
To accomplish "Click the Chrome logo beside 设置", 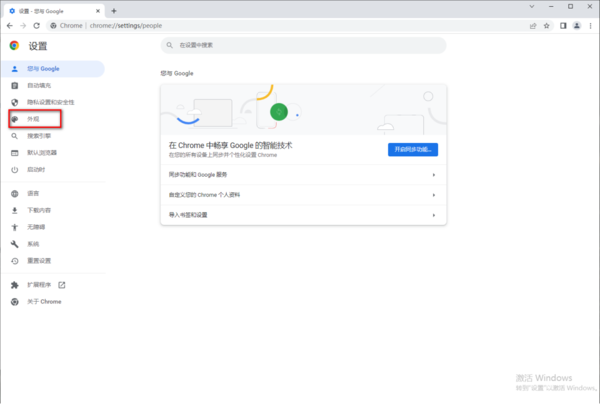I will [x=15, y=46].
